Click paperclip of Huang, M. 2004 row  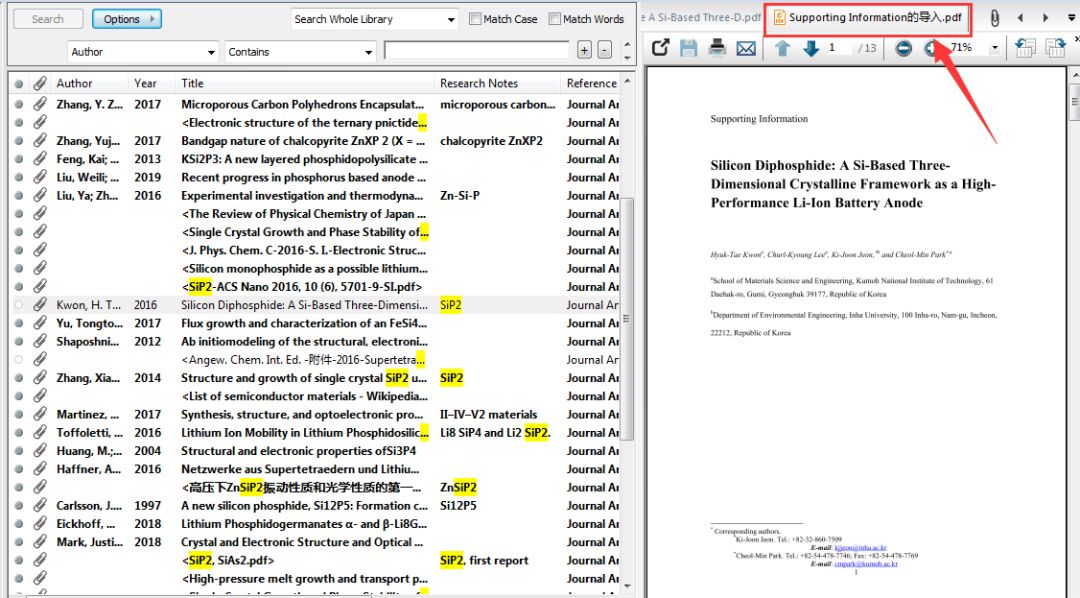[40, 451]
